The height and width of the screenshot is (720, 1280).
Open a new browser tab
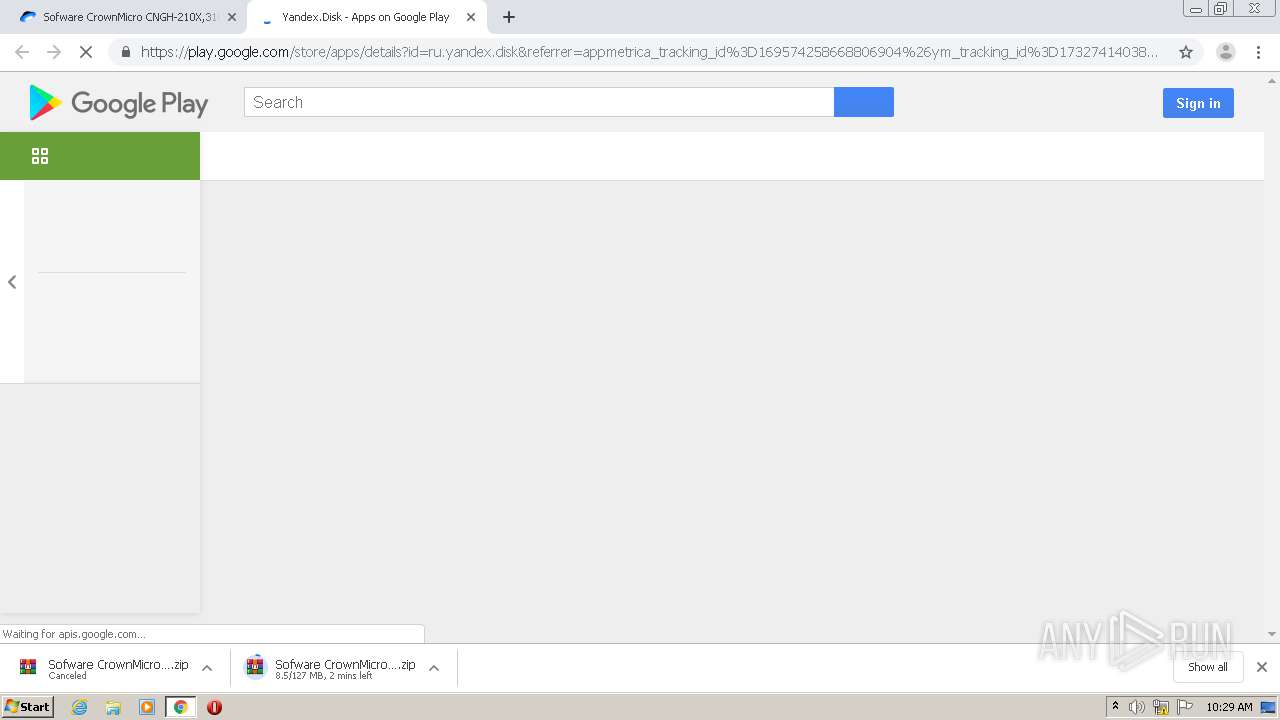tap(509, 17)
